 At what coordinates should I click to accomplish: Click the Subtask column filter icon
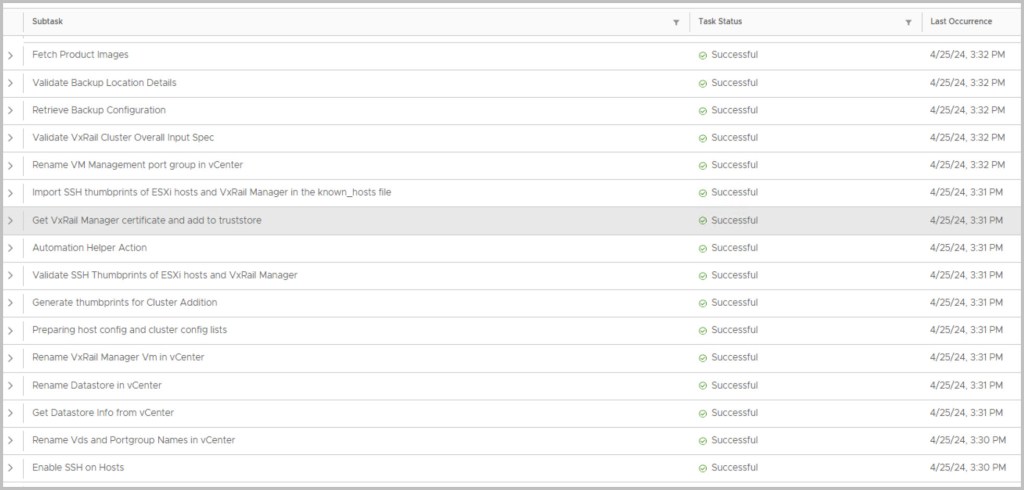coord(676,22)
